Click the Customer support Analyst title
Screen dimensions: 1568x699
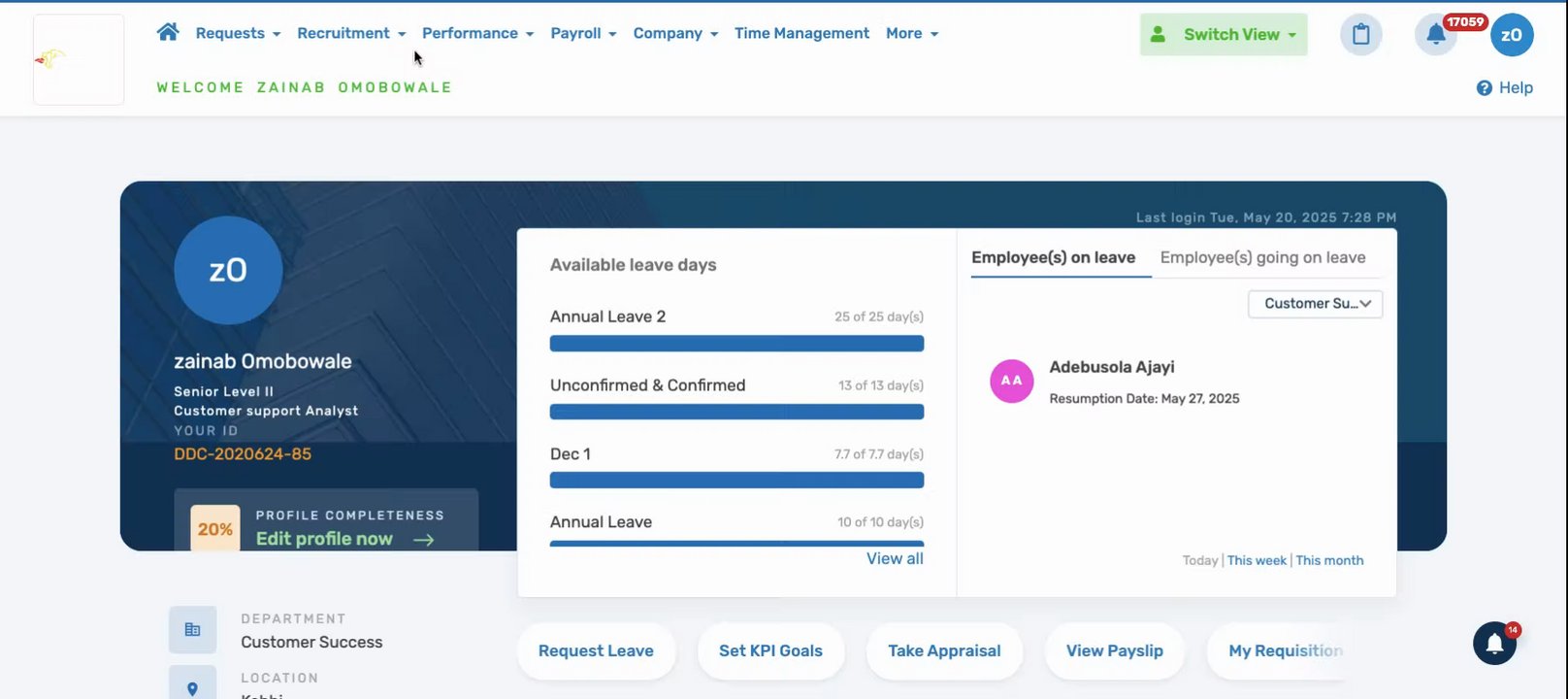point(266,411)
